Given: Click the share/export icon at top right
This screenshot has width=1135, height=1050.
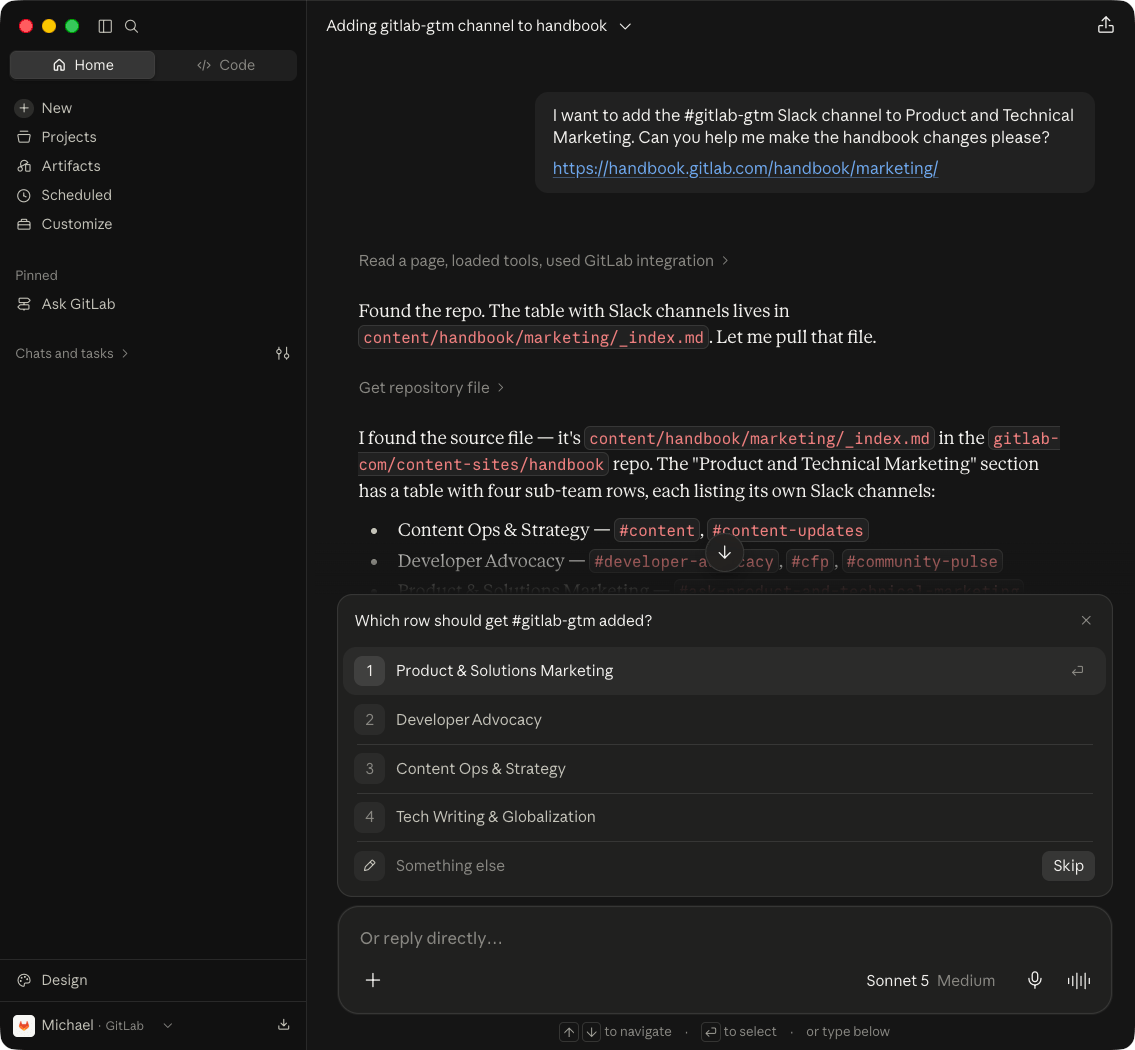Looking at the screenshot, I should pos(1105,25).
